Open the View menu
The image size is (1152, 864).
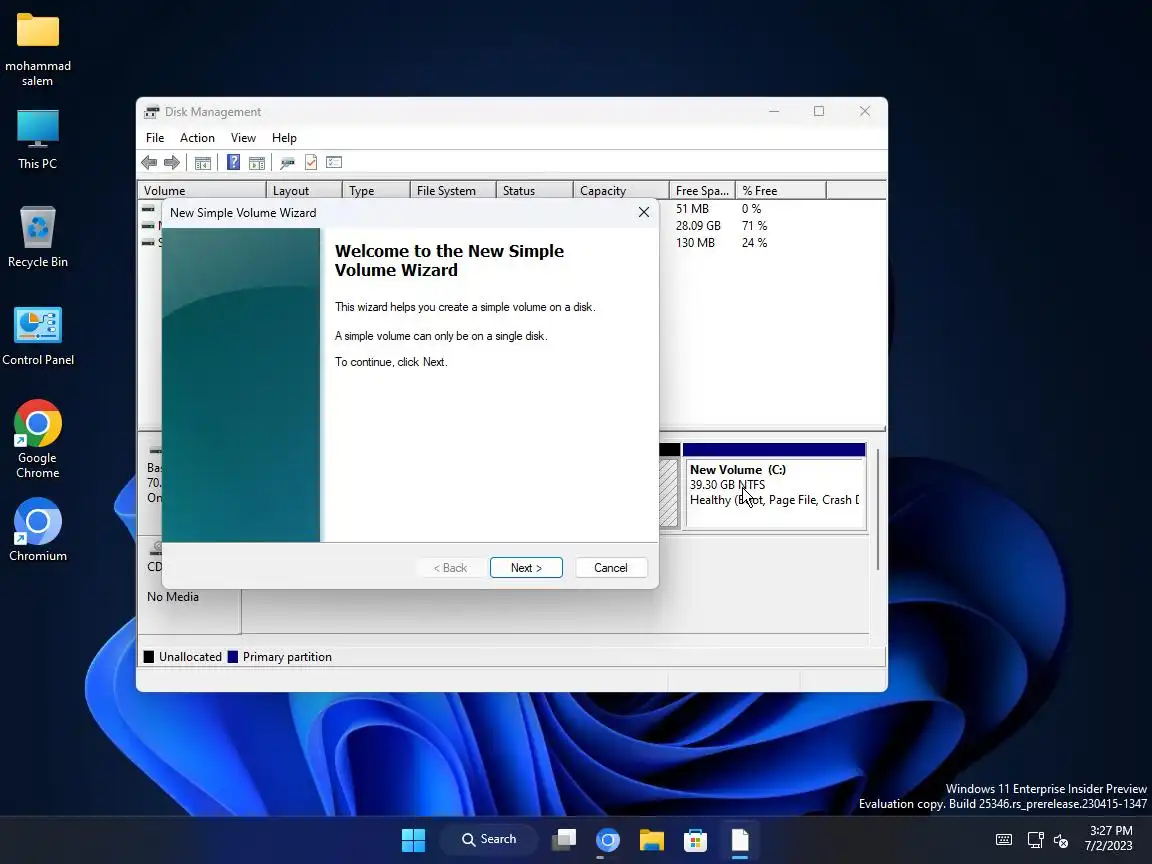(243, 137)
